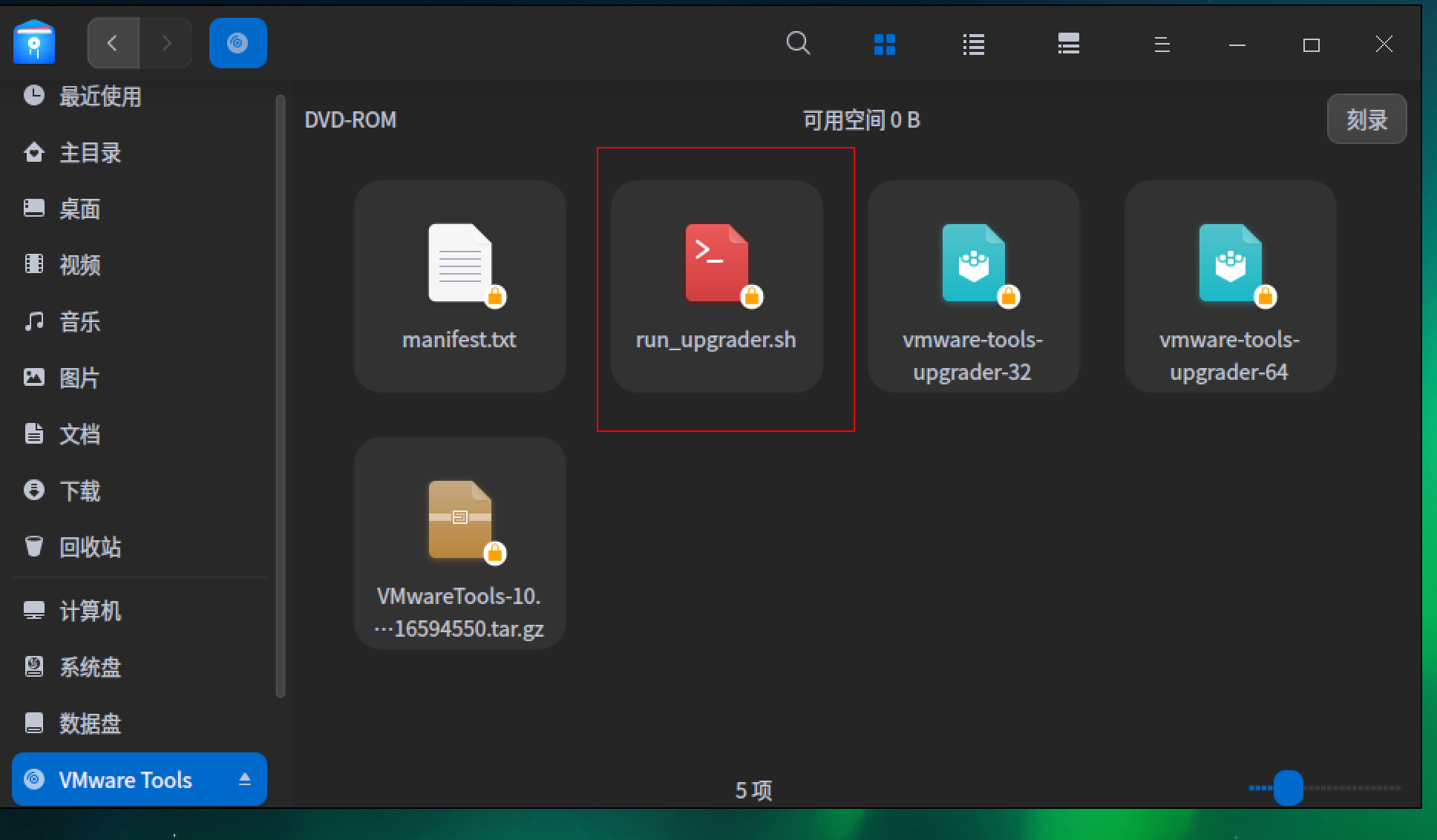Switch to list view mode

pos(973,45)
